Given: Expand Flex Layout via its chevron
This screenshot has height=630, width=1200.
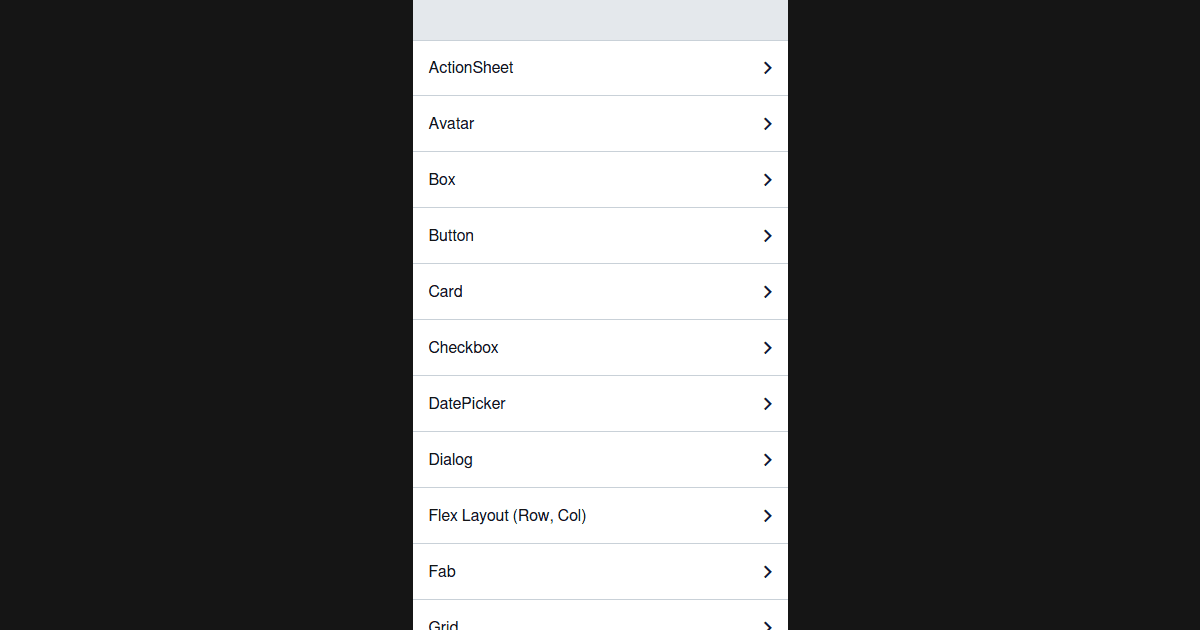Looking at the screenshot, I should pyautogui.click(x=767, y=516).
